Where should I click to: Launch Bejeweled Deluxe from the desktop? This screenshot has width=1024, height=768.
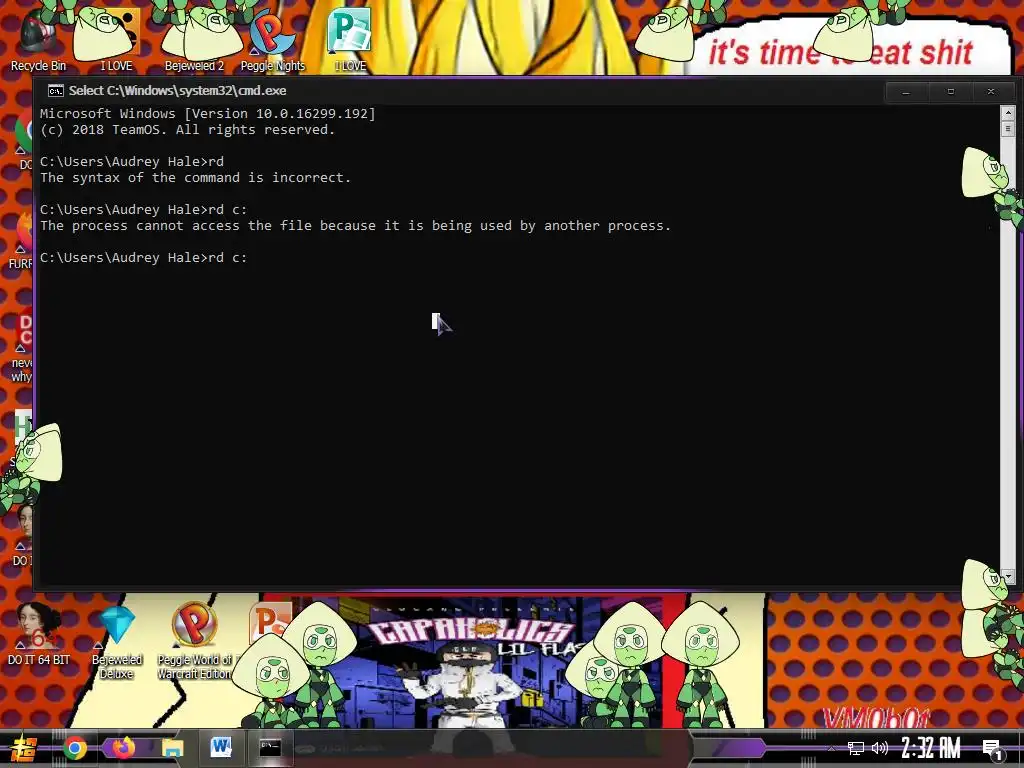pyautogui.click(x=117, y=642)
